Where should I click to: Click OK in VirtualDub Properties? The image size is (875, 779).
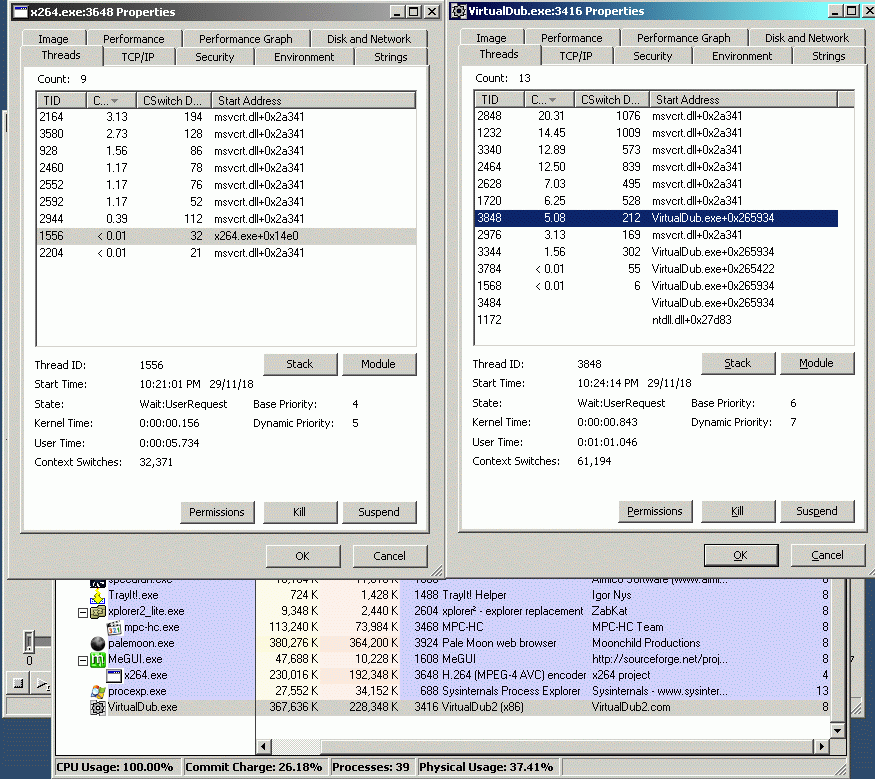741,555
